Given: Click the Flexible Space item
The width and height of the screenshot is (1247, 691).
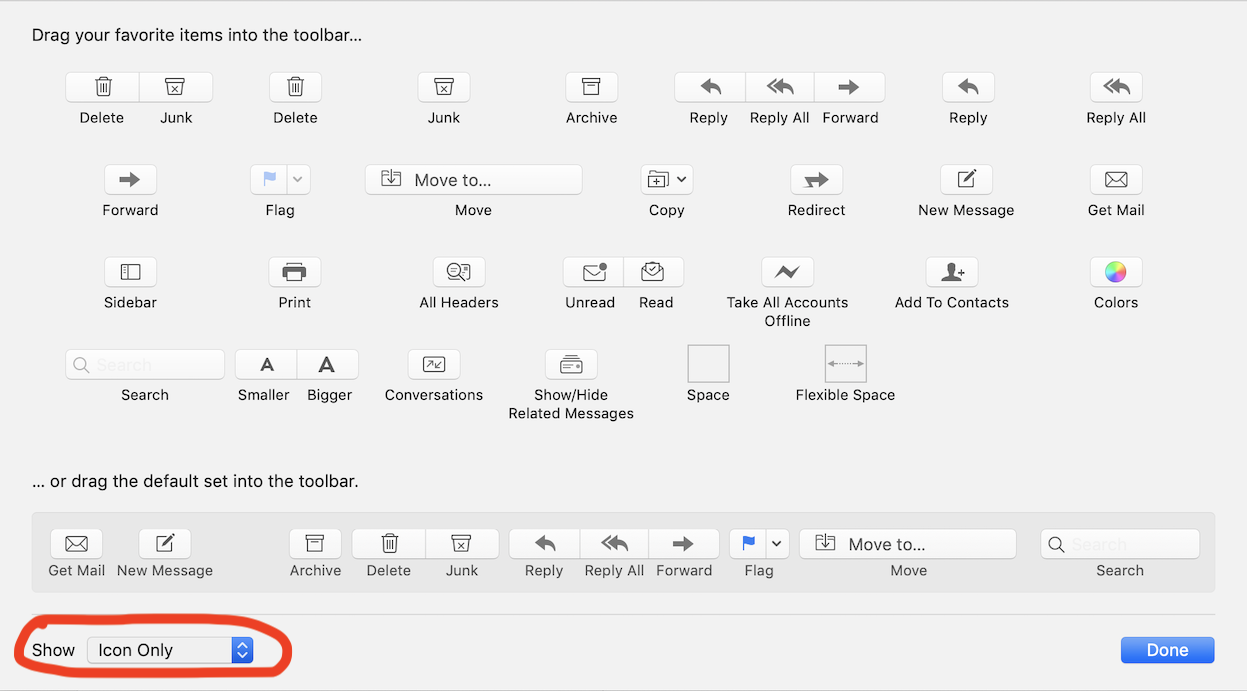Looking at the screenshot, I should pyautogui.click(x=845, y=364).
